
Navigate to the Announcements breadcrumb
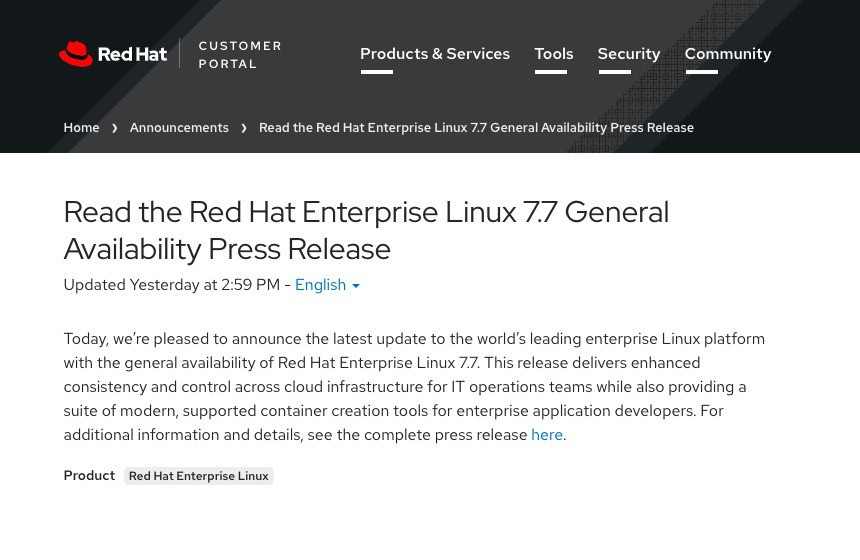[x=179, y=128]
